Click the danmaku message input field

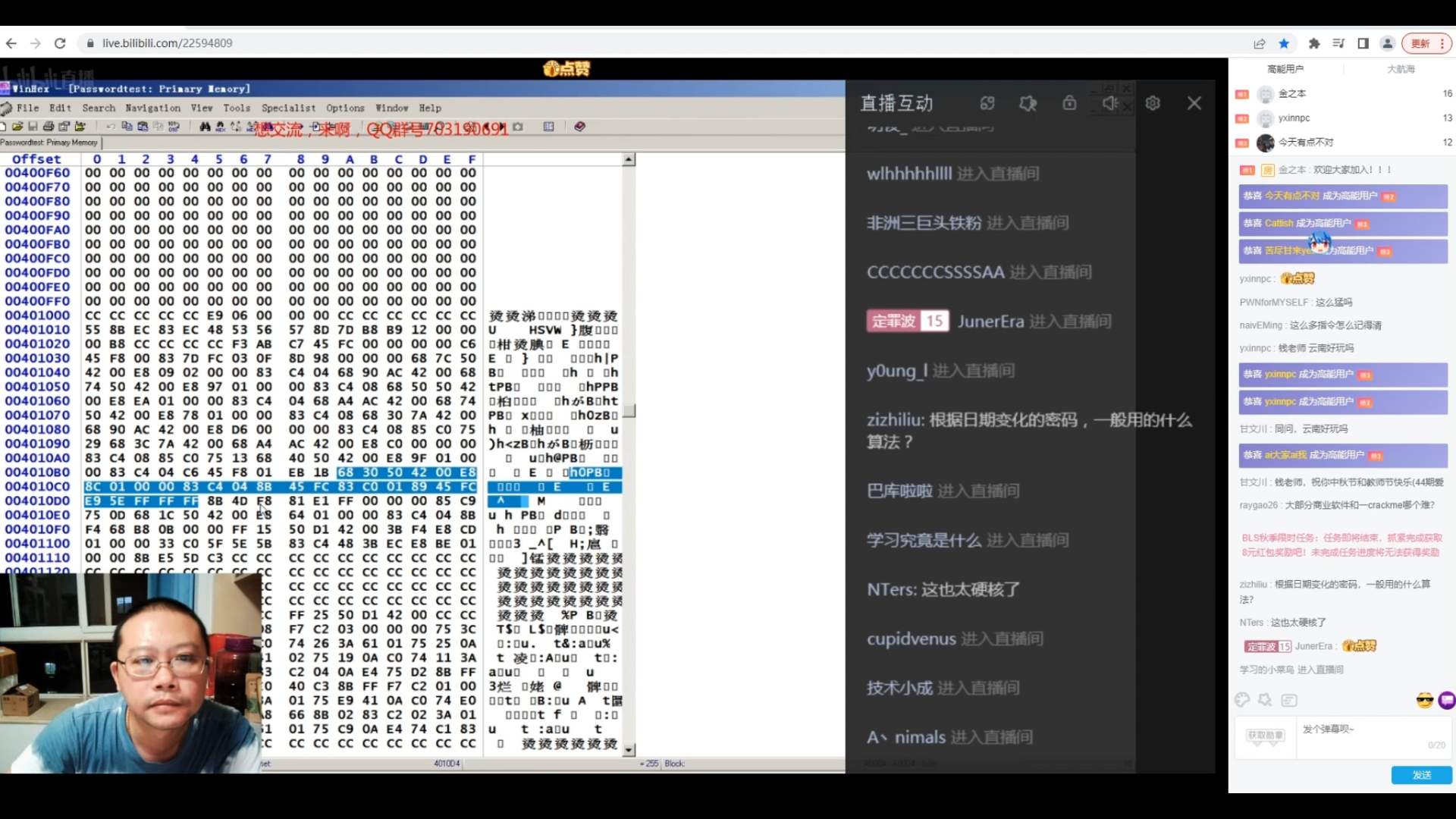point(1373,736)
